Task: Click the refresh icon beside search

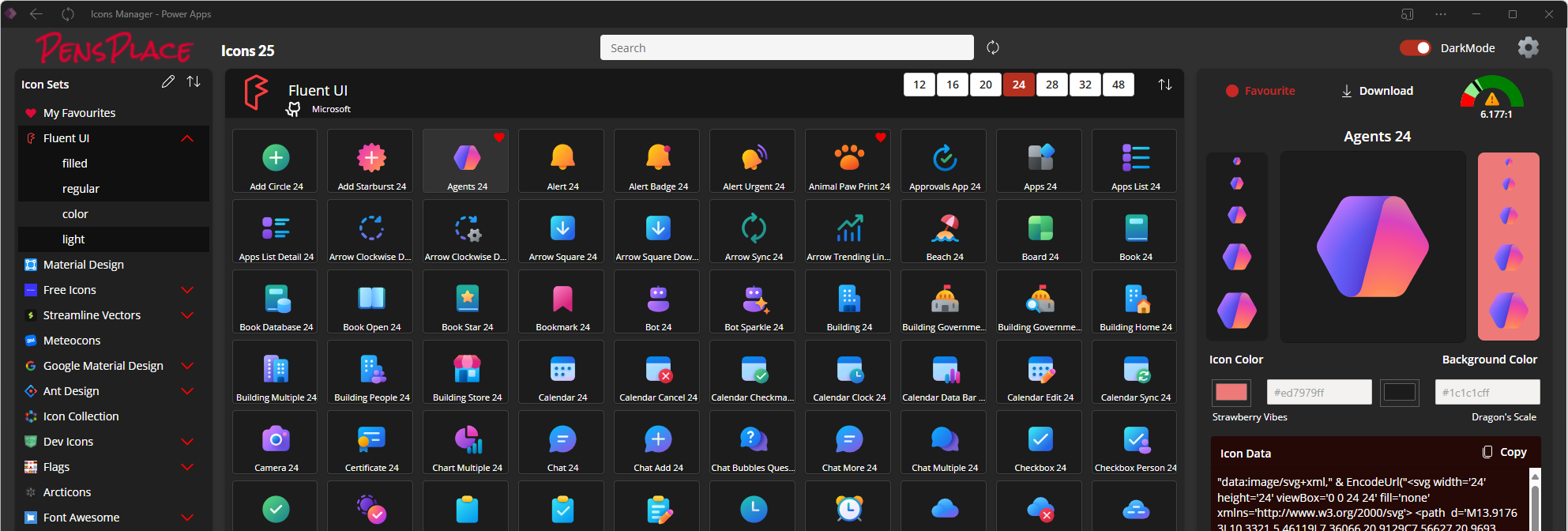Action: point(993,47)
